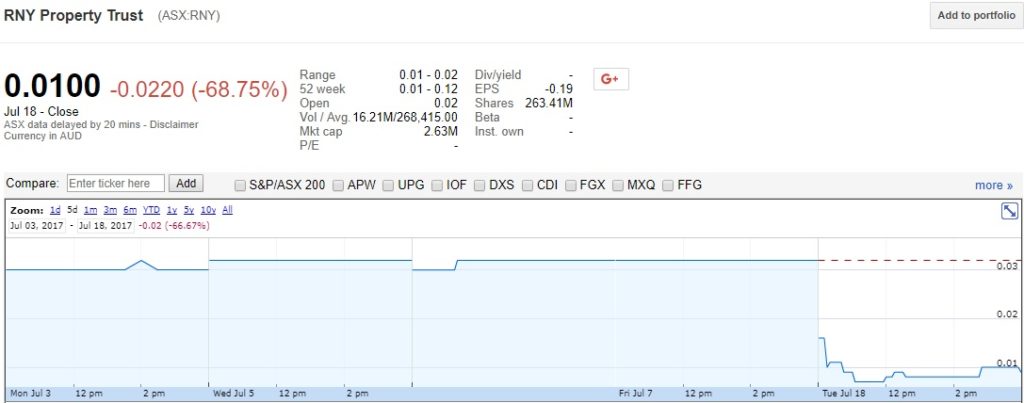Click the Add to portfolio button
The height and width of the screenshot is (403, 1024).
click(x=976, y=16)
